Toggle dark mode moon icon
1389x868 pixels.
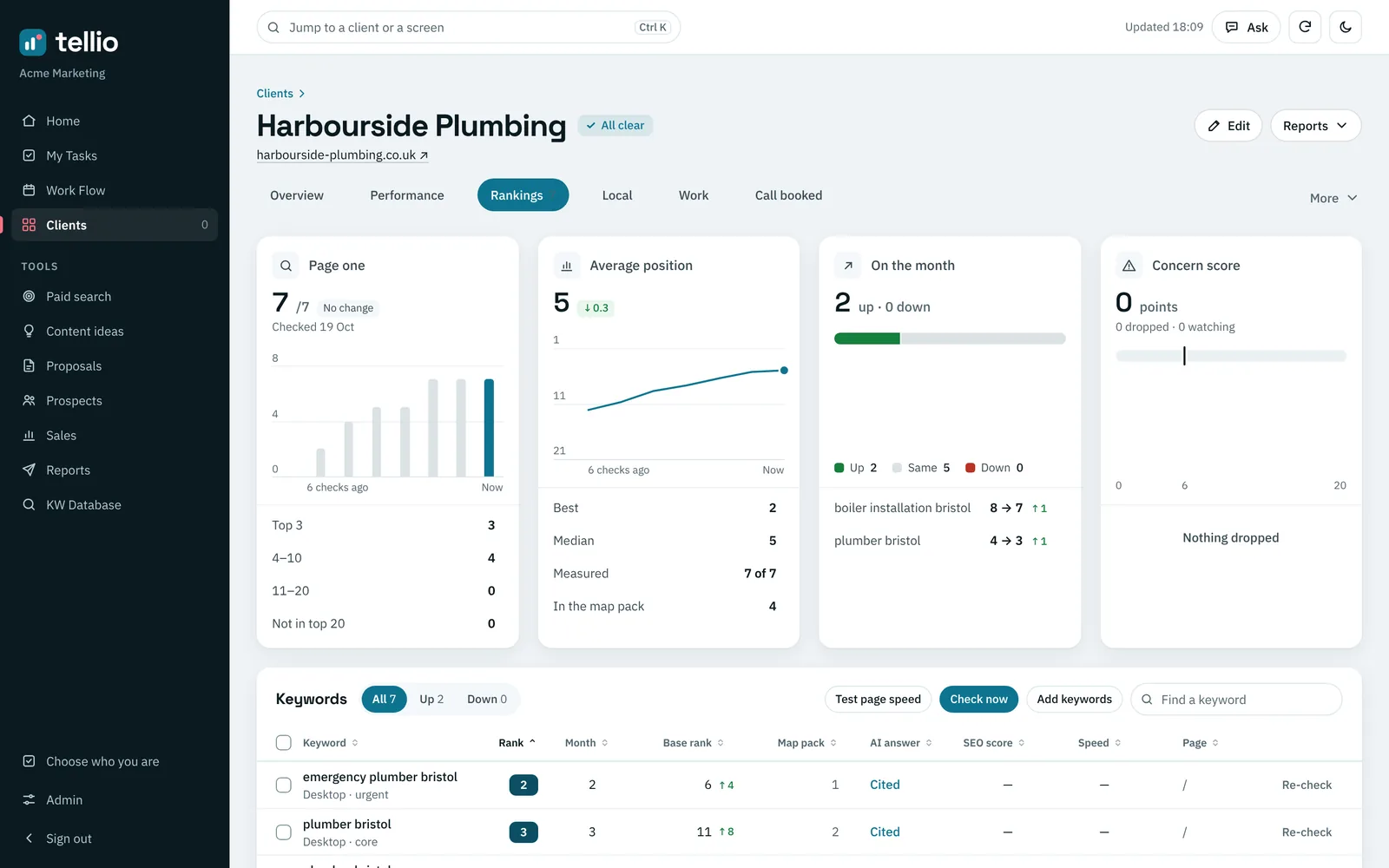coord(1346,27)
